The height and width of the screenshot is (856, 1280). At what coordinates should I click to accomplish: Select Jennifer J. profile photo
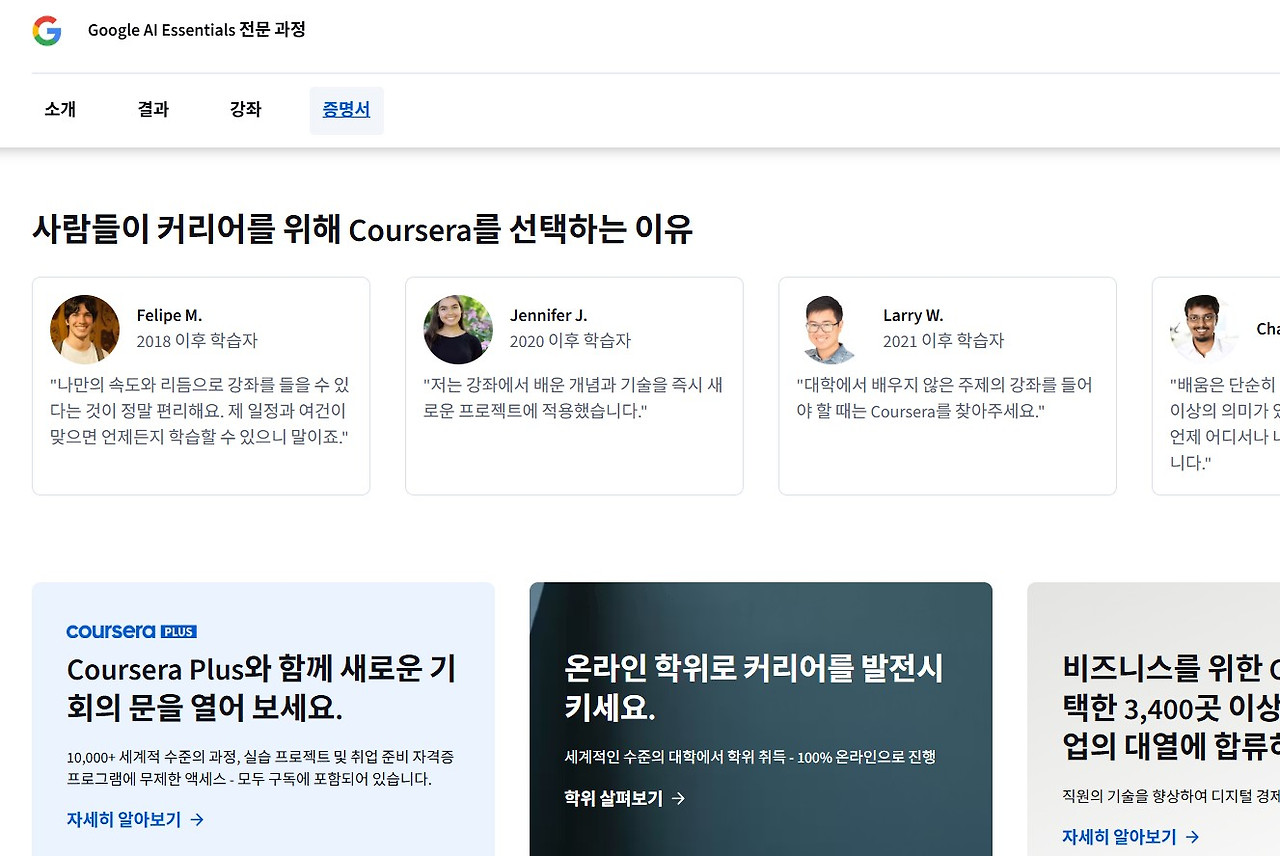458,329
